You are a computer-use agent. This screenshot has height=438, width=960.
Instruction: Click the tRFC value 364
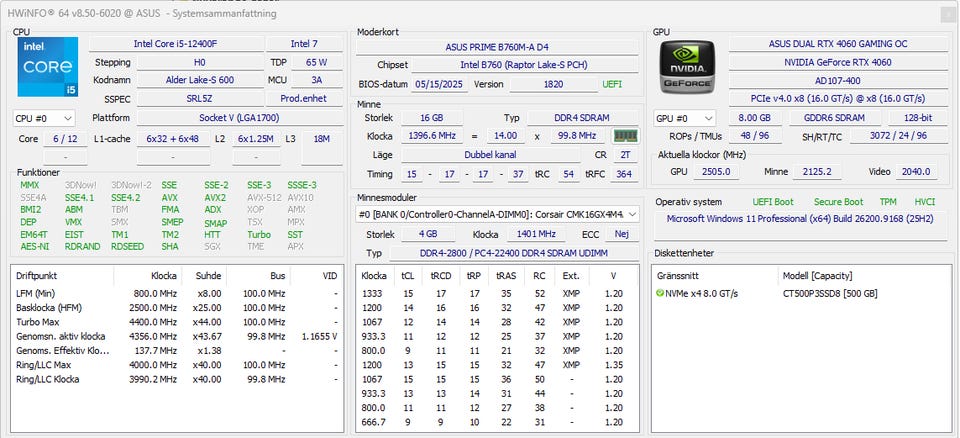coord(624,175)
